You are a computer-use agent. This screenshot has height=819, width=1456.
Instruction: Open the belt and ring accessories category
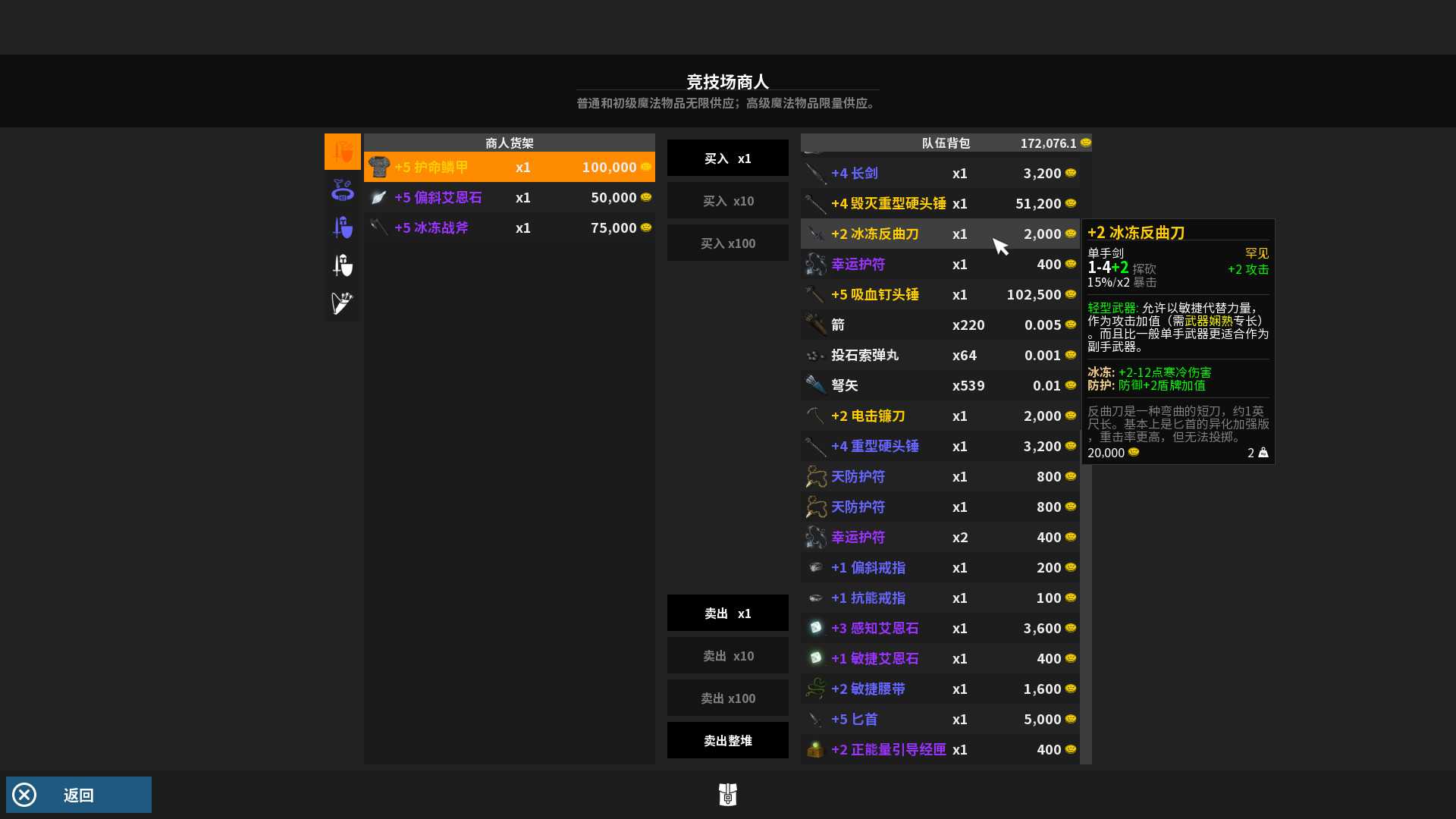tap(343, 190)
